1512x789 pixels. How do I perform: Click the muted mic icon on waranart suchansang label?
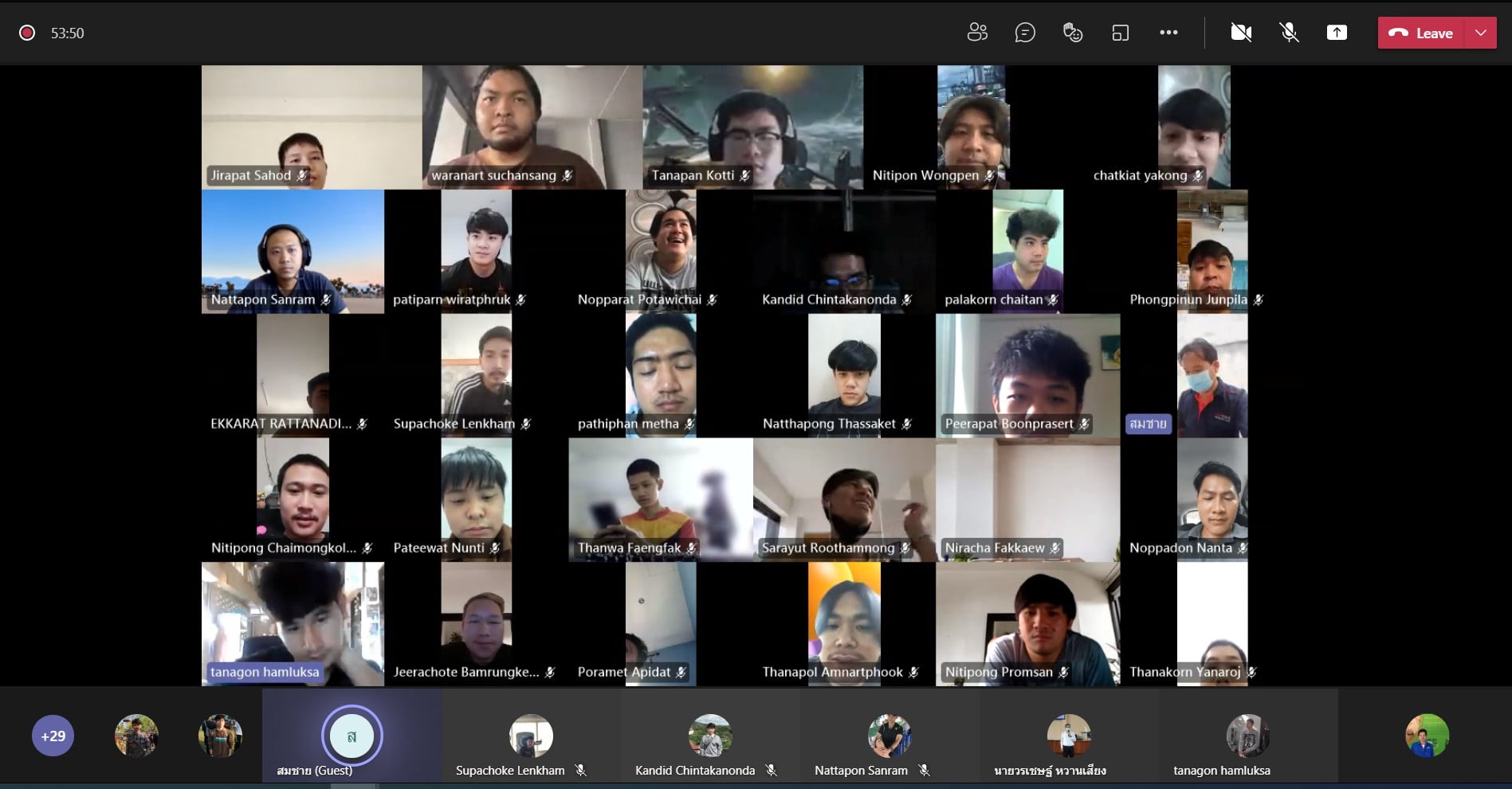[x=567, y=175]
